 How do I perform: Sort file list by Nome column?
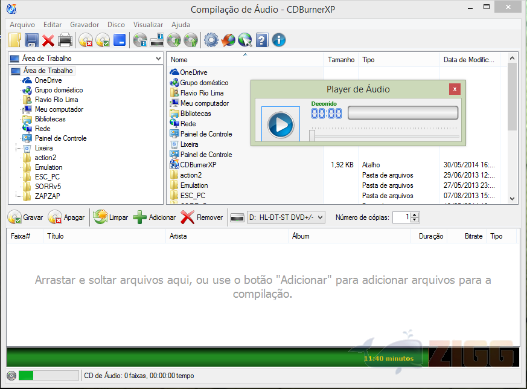click(245, 60)
